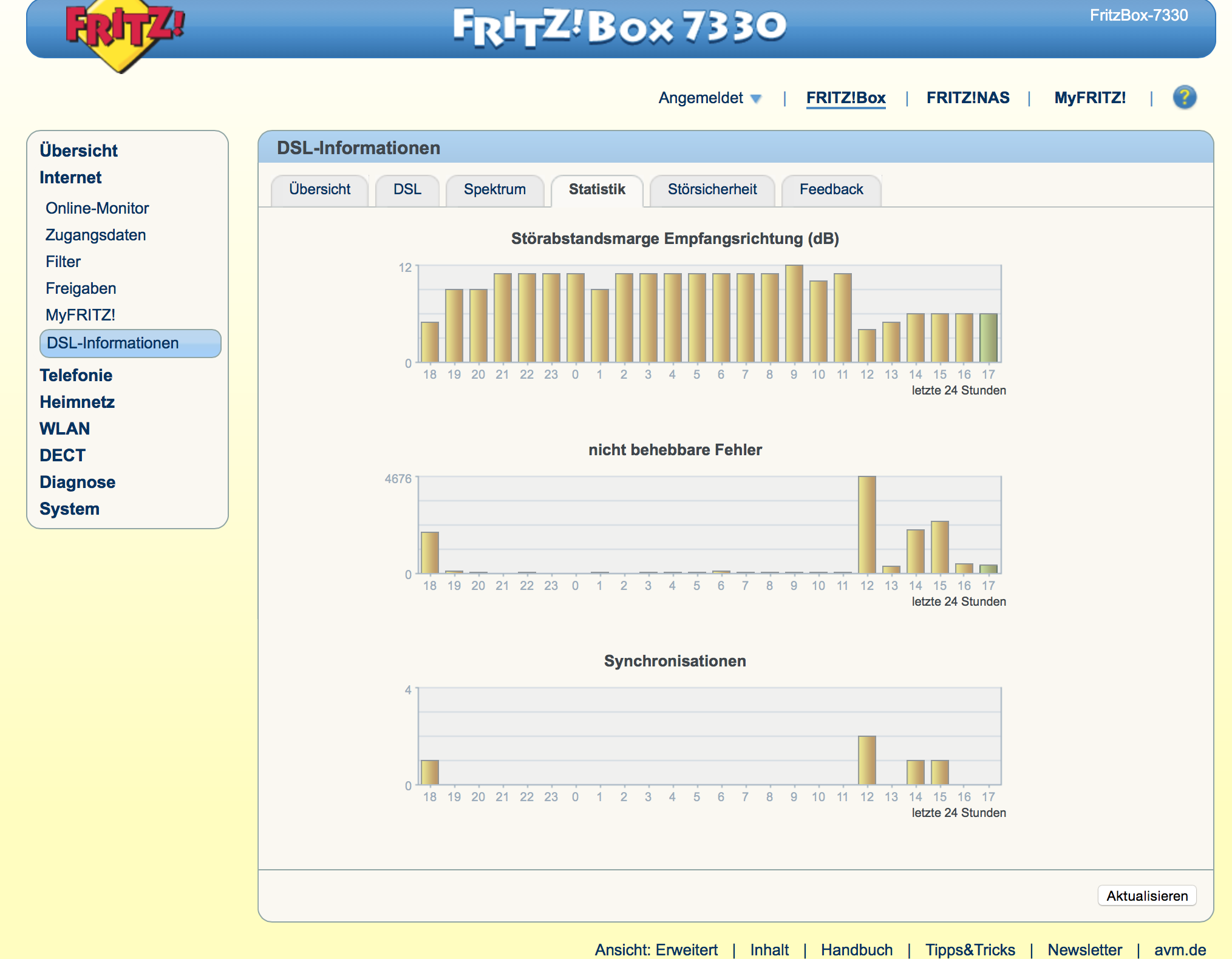Select Freigaben under Internet
This screenshot has height=959, width=1232.
coord(81,288)
